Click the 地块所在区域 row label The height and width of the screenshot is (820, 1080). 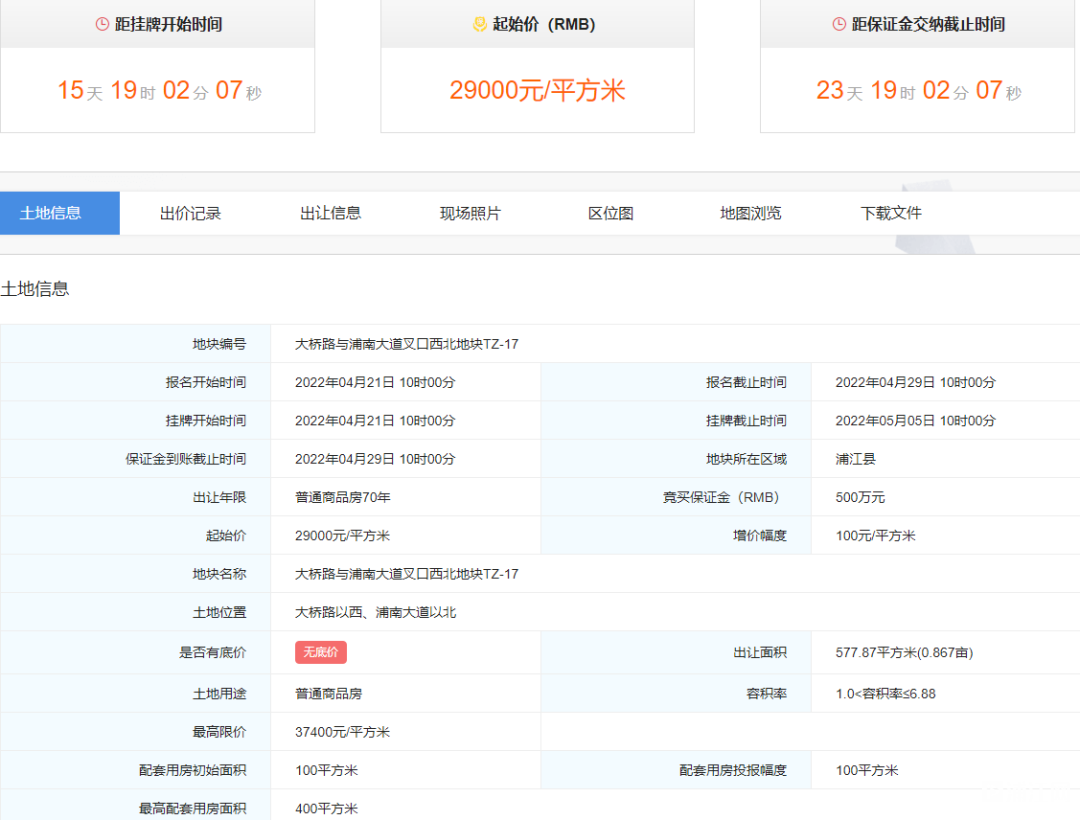[747, 459]
